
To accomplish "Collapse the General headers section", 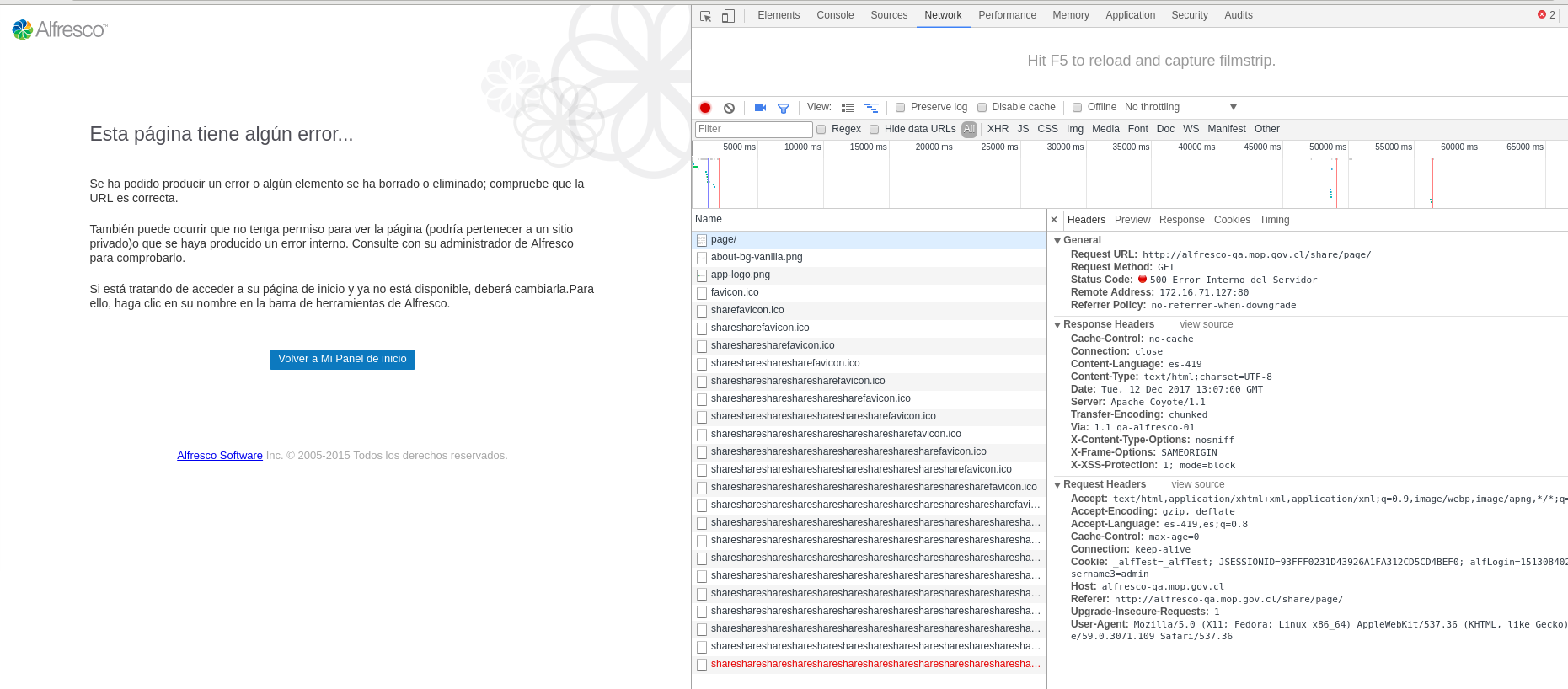I will [1057, 241].
